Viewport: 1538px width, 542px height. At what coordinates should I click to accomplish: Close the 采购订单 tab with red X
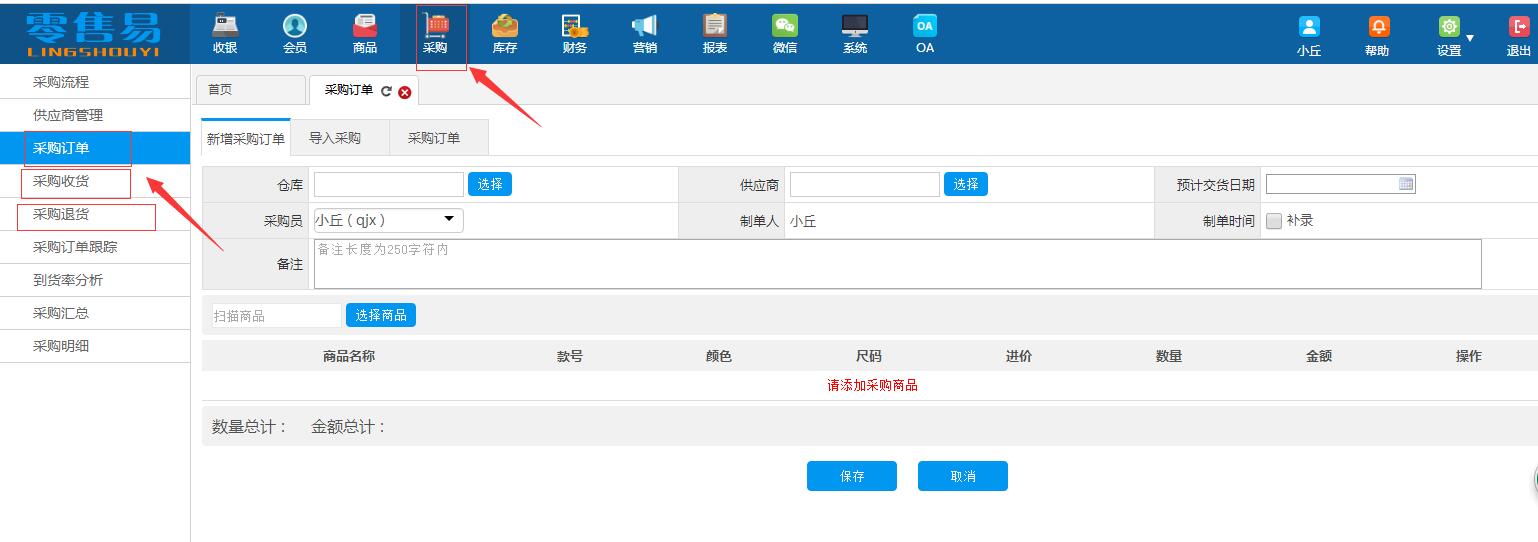405,92
